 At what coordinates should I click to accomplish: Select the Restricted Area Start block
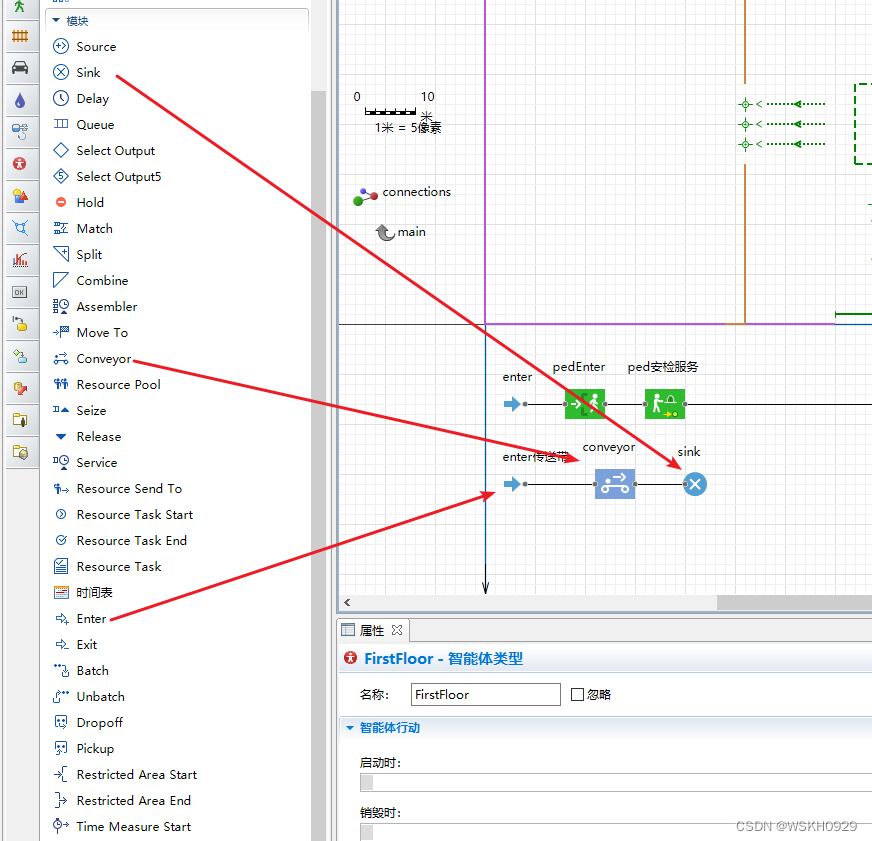pyautogui.click(x=125, y=774)
